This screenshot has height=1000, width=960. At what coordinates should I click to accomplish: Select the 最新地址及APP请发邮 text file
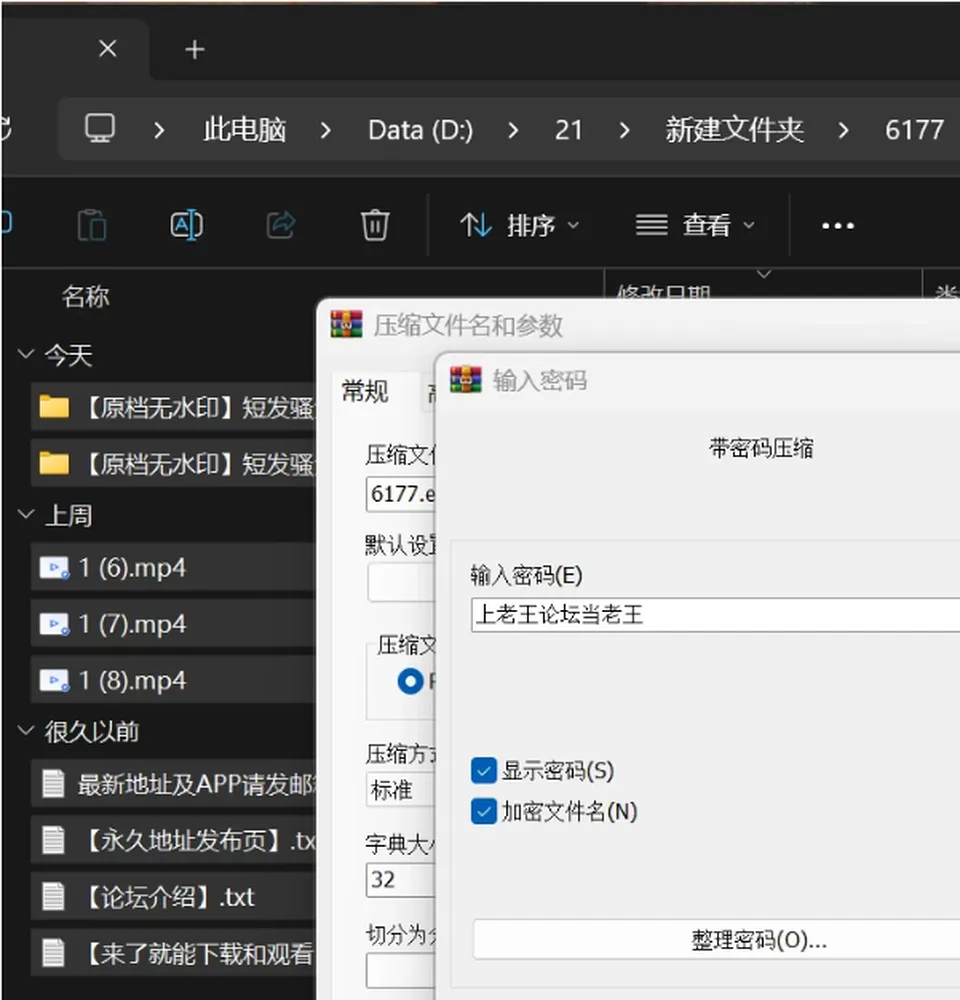click(174, 784)
